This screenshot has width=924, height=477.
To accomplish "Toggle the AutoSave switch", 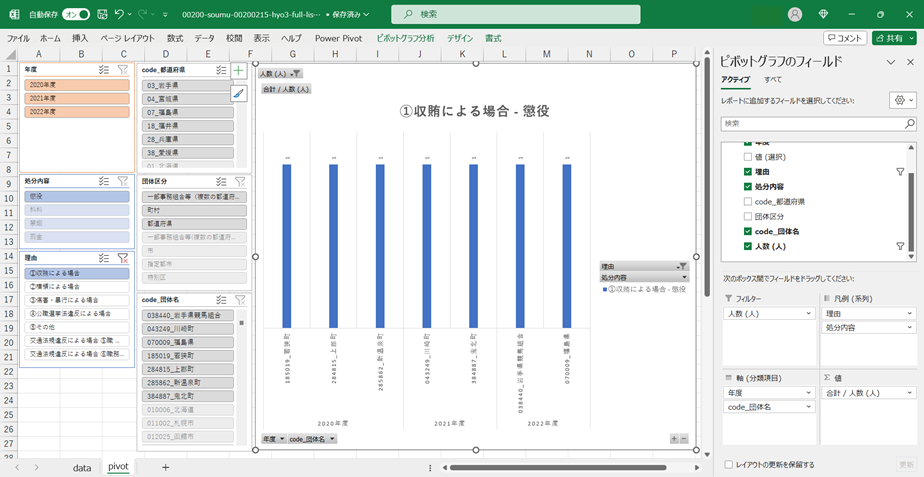I will click(75, 15).
